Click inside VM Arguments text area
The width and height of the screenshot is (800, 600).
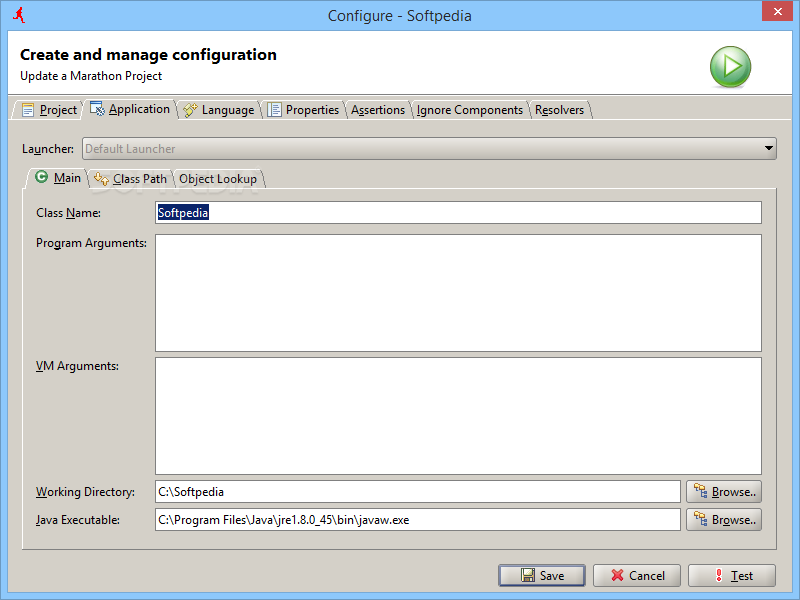click(x=458, y=416)
